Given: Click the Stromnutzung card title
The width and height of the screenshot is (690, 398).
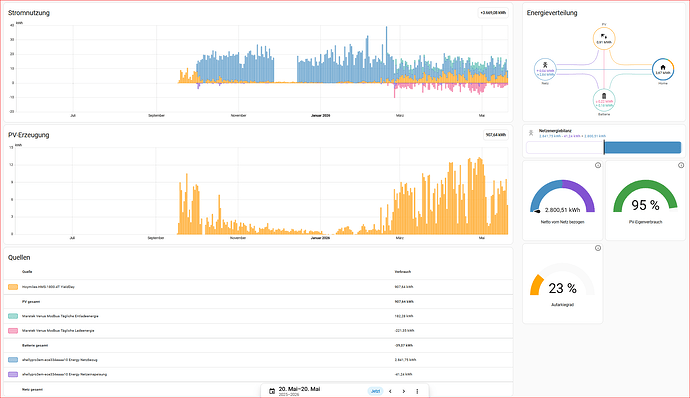Looking at the screenshot, I should pos(29,13).
